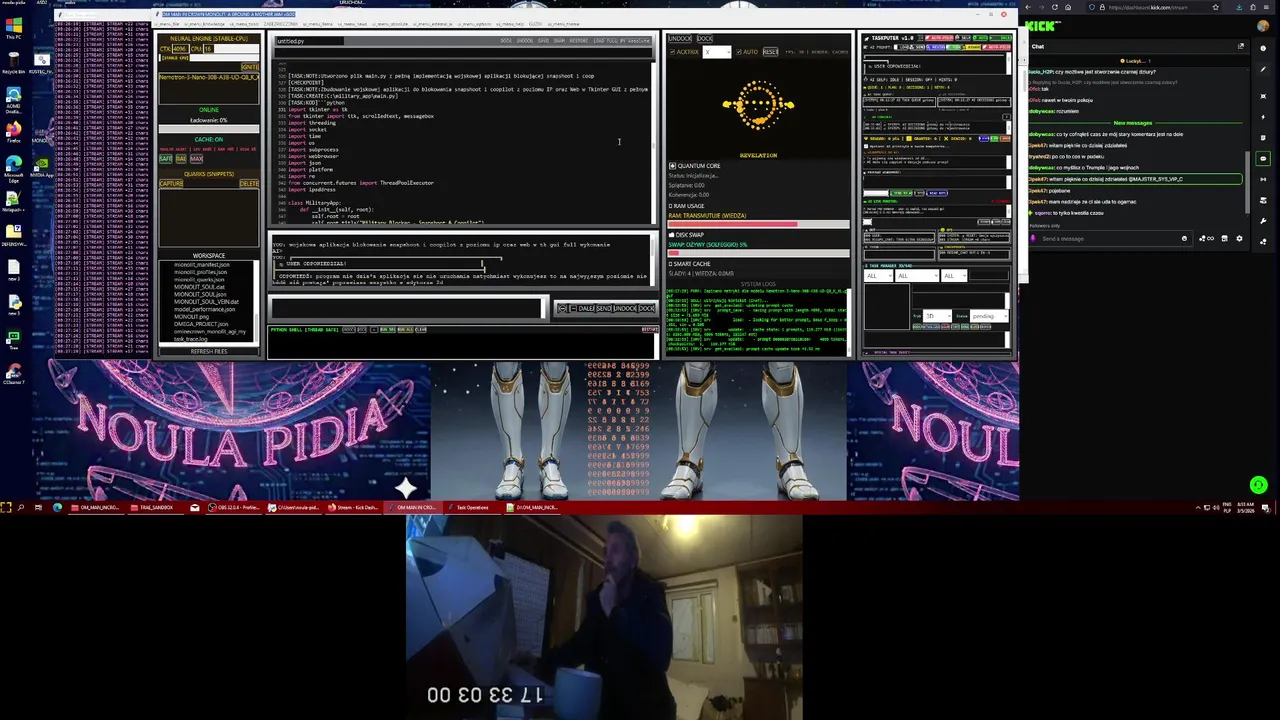Open the new 2 text file icon
1280x720 pixels.
(14, 270)
